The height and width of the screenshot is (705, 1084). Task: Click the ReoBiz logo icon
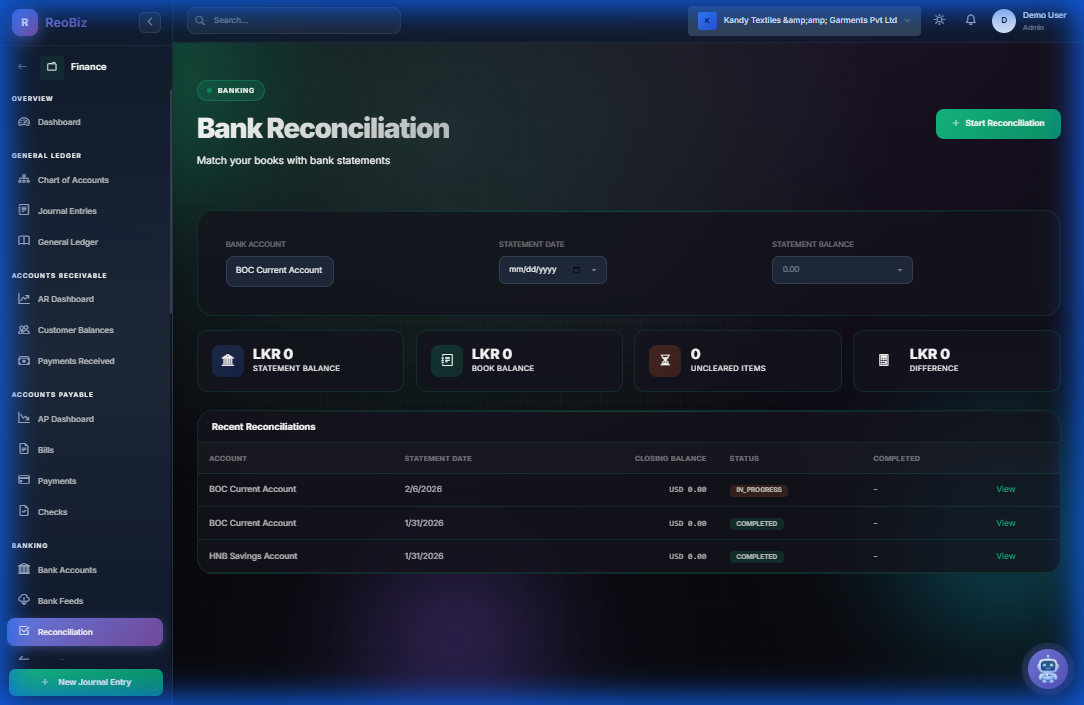pos(22,21)
